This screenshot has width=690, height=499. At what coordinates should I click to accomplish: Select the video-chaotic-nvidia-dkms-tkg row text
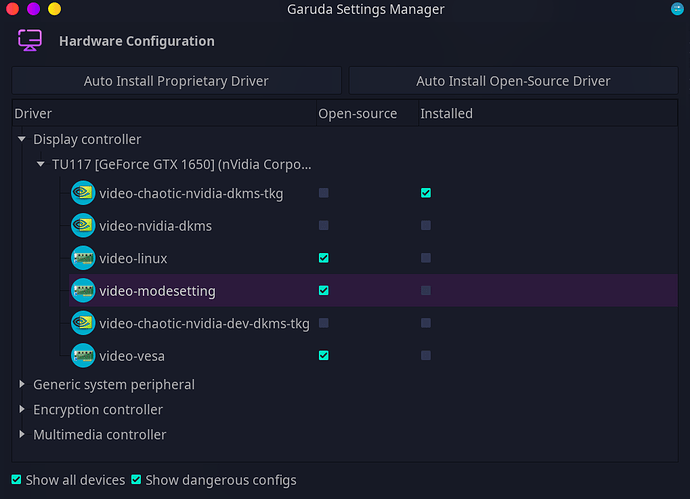point(191,194)
